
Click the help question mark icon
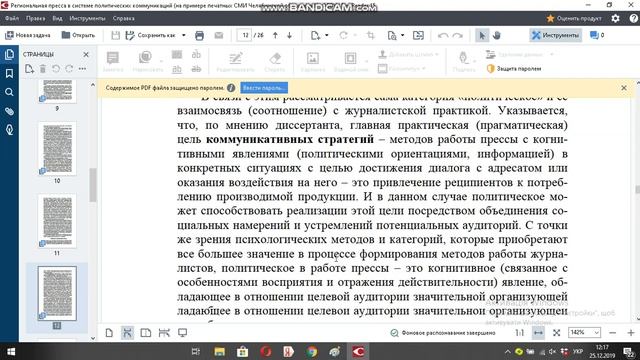point(633,18)
